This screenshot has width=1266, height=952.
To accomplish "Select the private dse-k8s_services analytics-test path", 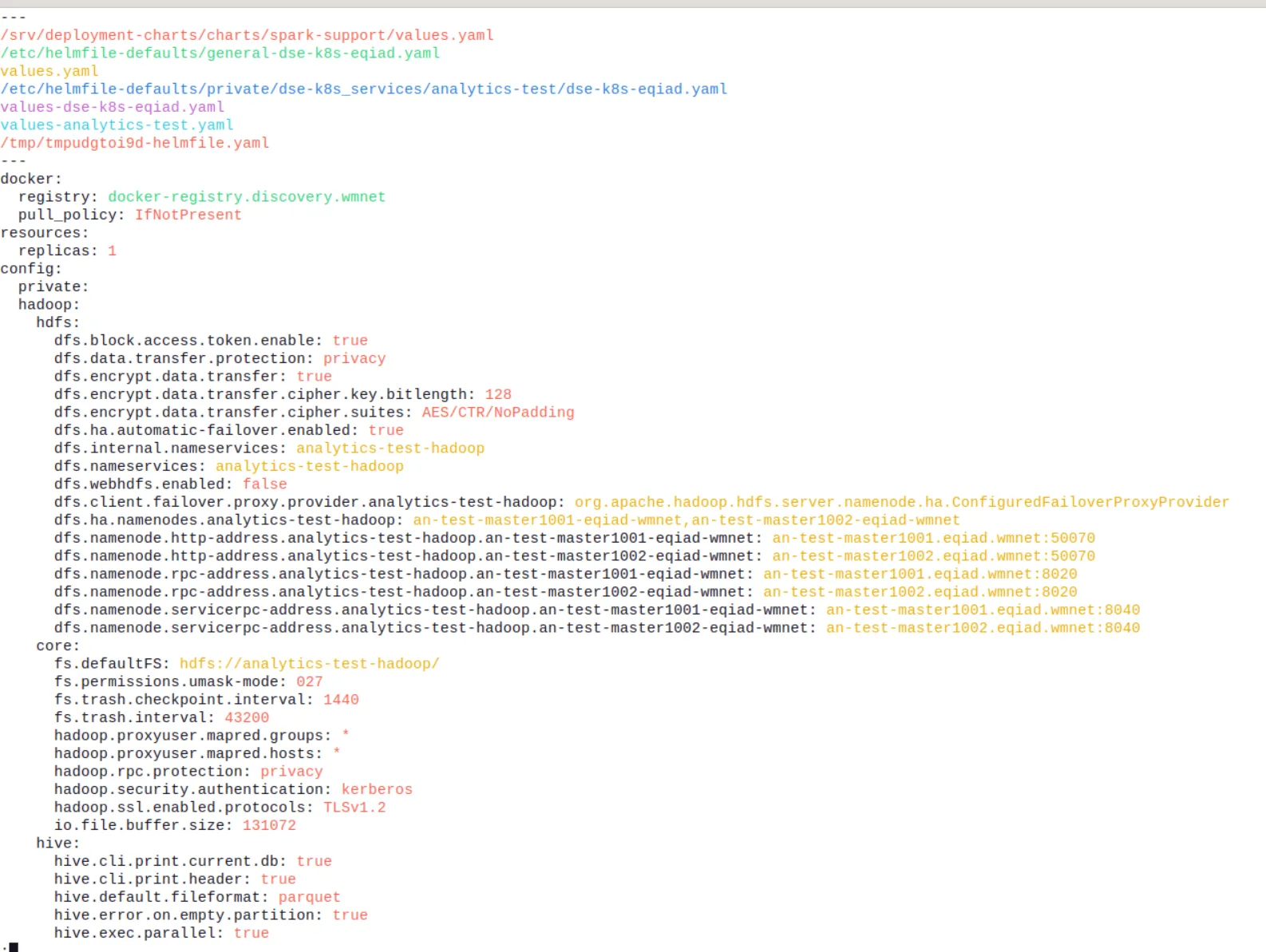I will point(364,89).
